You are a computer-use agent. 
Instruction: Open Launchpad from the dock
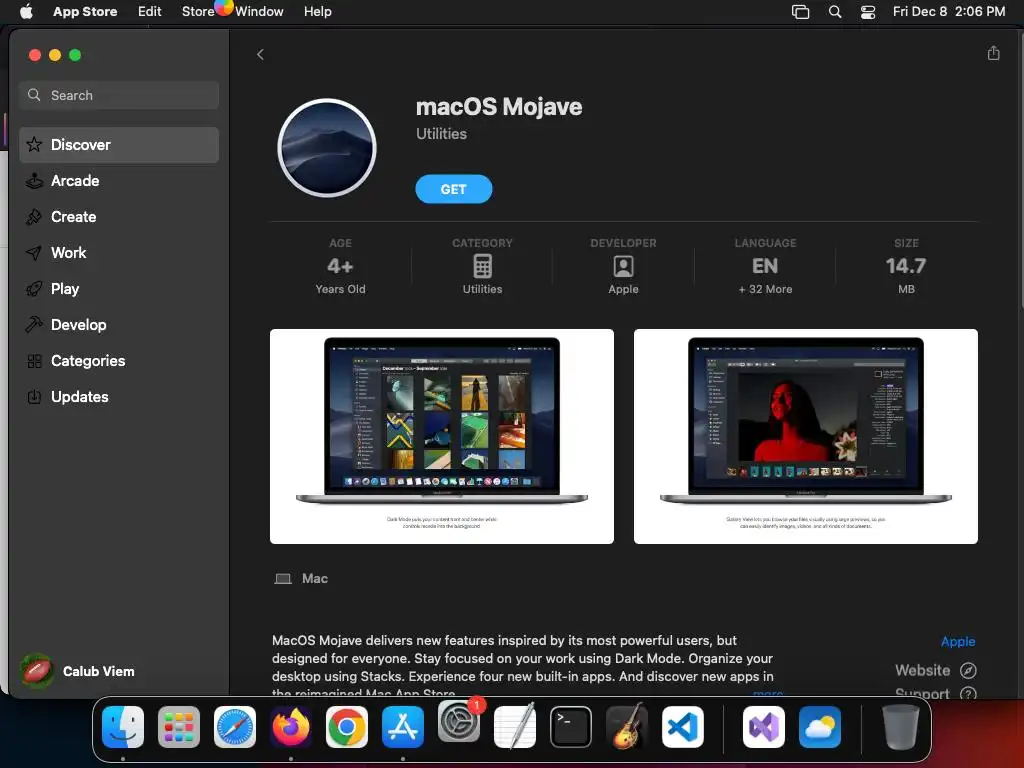(x=179, y=727)
